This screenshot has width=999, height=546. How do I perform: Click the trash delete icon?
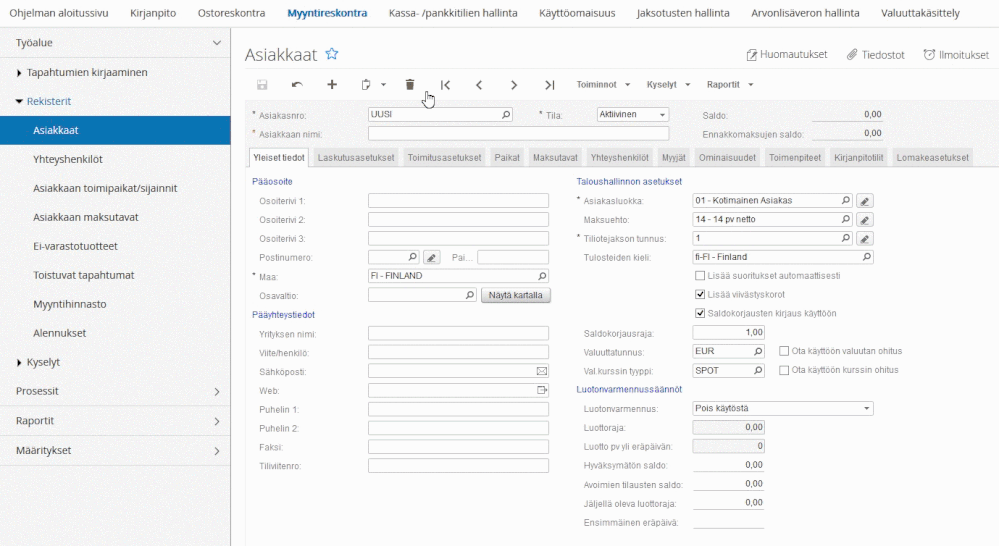click(410, 85)
